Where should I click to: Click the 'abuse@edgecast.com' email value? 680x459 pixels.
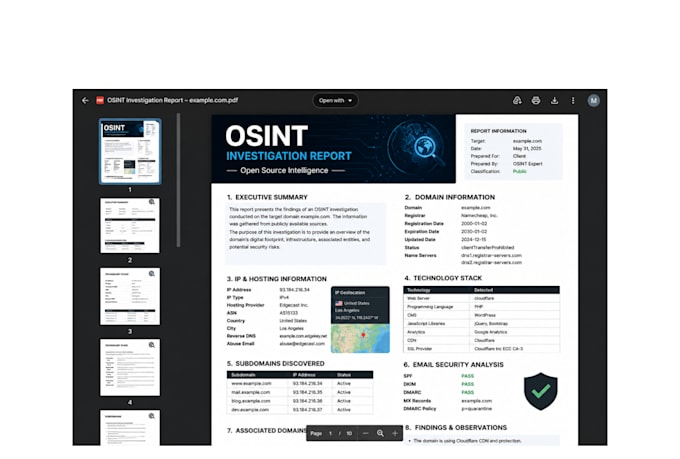pyautogui.click(x=302, y=344)
